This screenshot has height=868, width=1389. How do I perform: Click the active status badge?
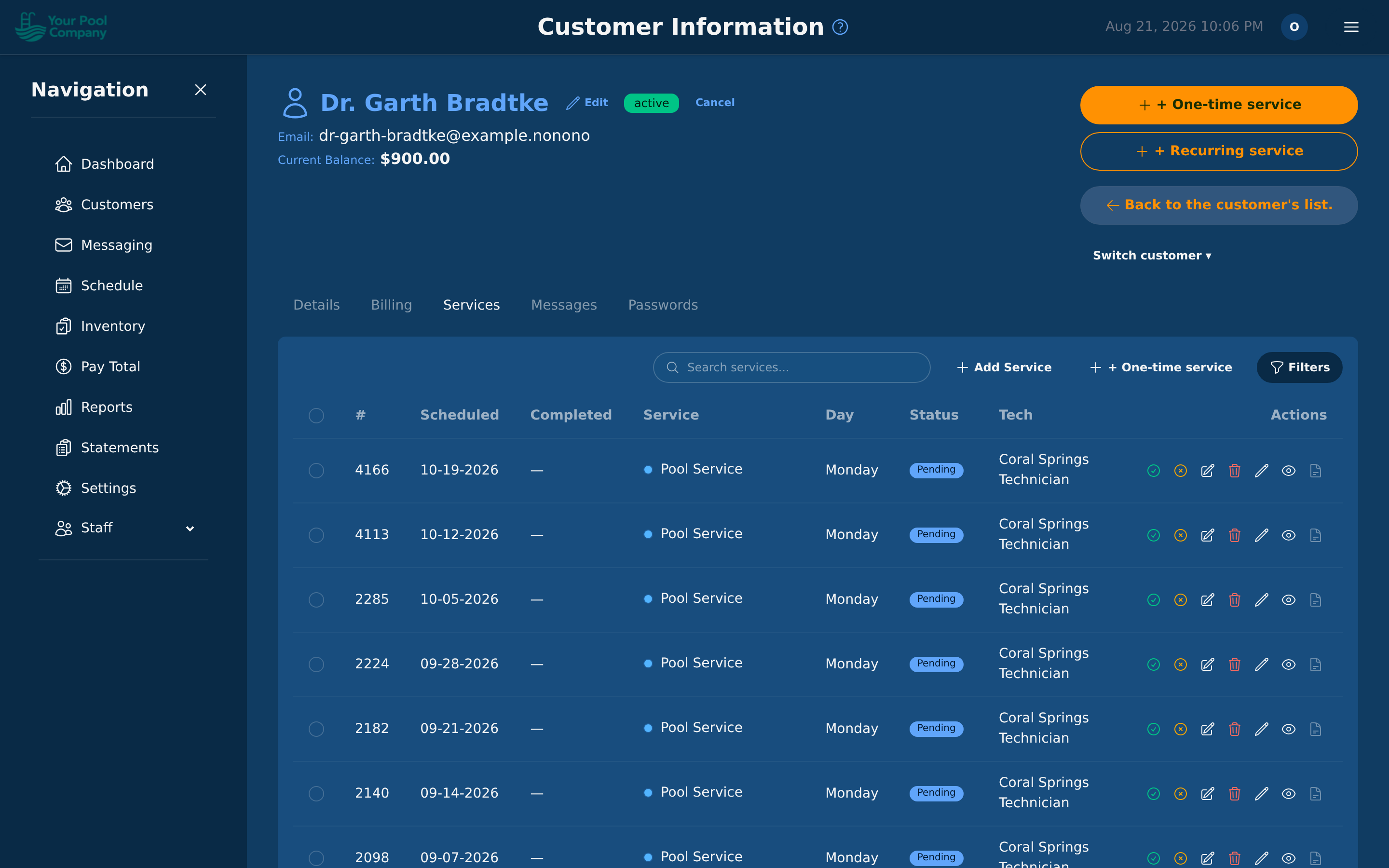pos(651,103)
